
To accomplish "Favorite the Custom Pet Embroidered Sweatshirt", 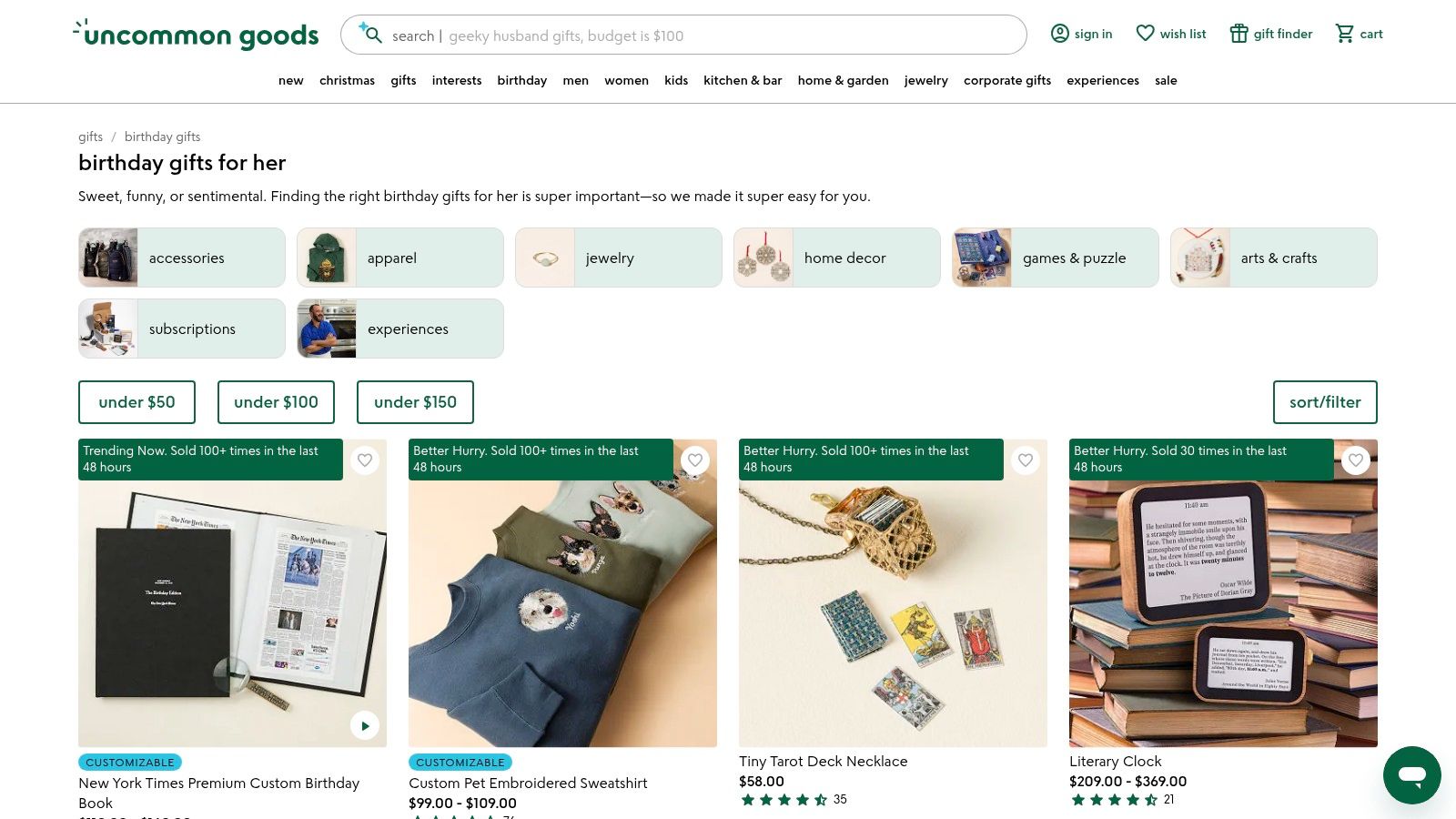I will tap(695, 460).
